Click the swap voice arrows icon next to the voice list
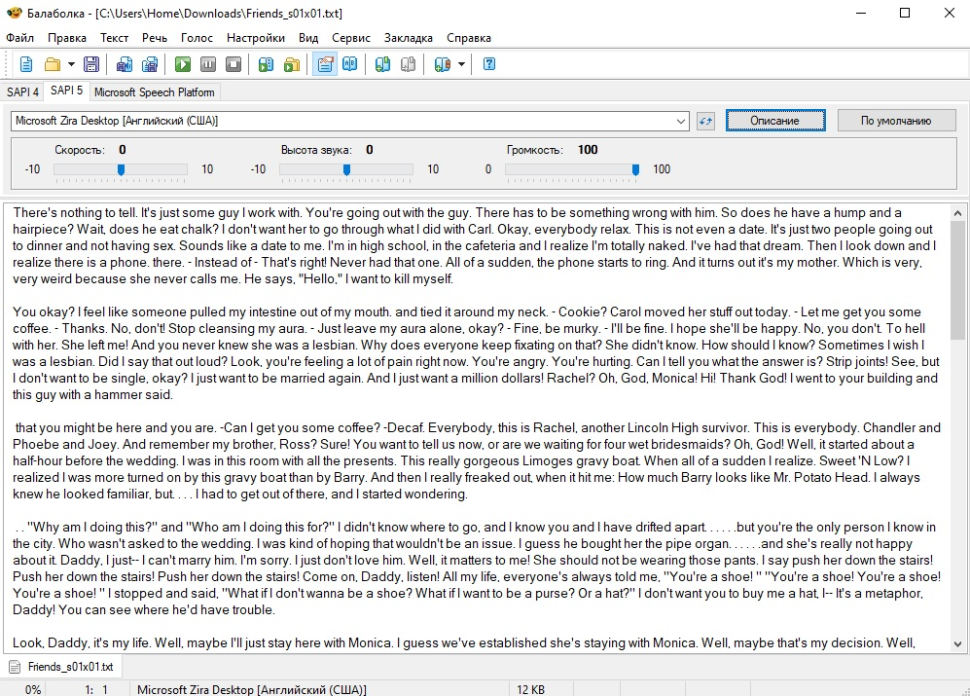Screen dimensions: 970x696 click(x=705, y=121)
